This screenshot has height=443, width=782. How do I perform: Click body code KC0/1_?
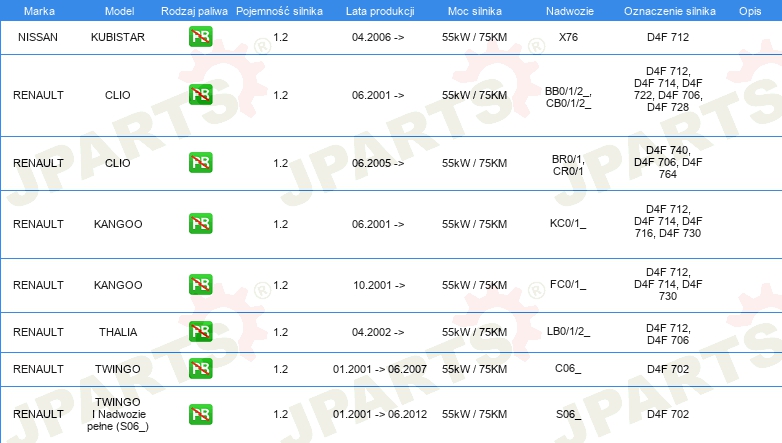(x=568, y=223)
